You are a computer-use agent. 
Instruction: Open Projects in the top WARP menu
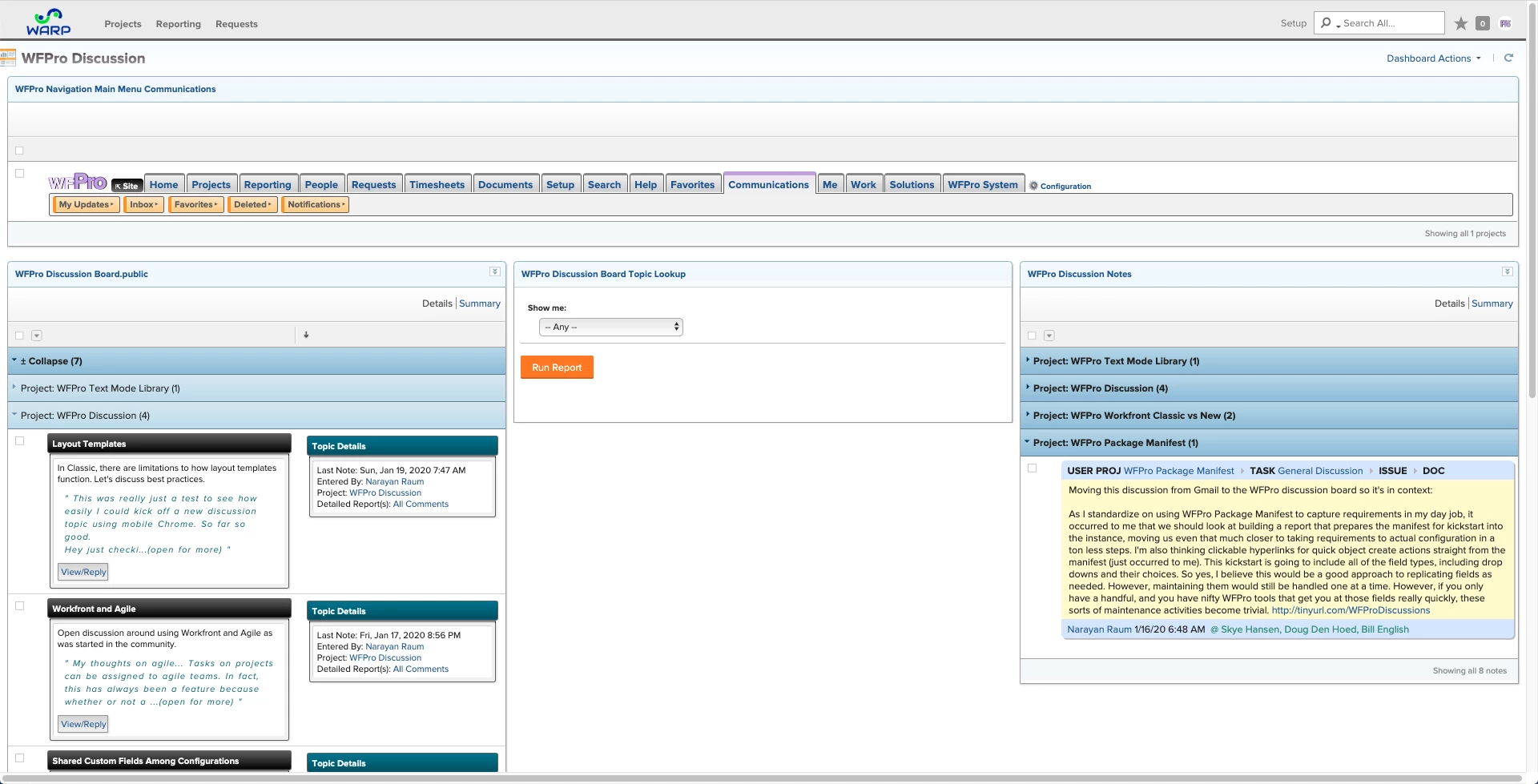pos(123,24)
